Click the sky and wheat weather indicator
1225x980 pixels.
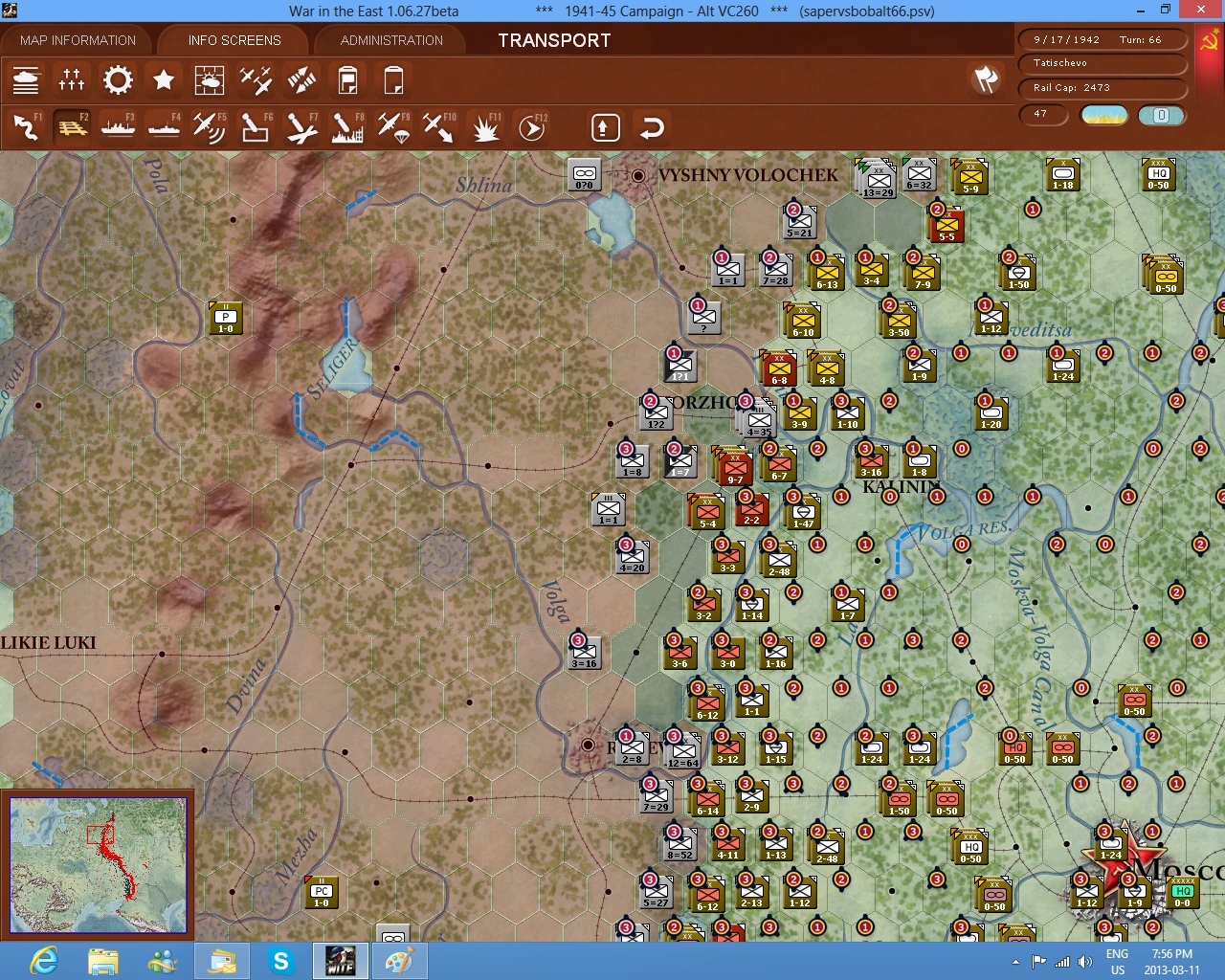click(1104, 115)
